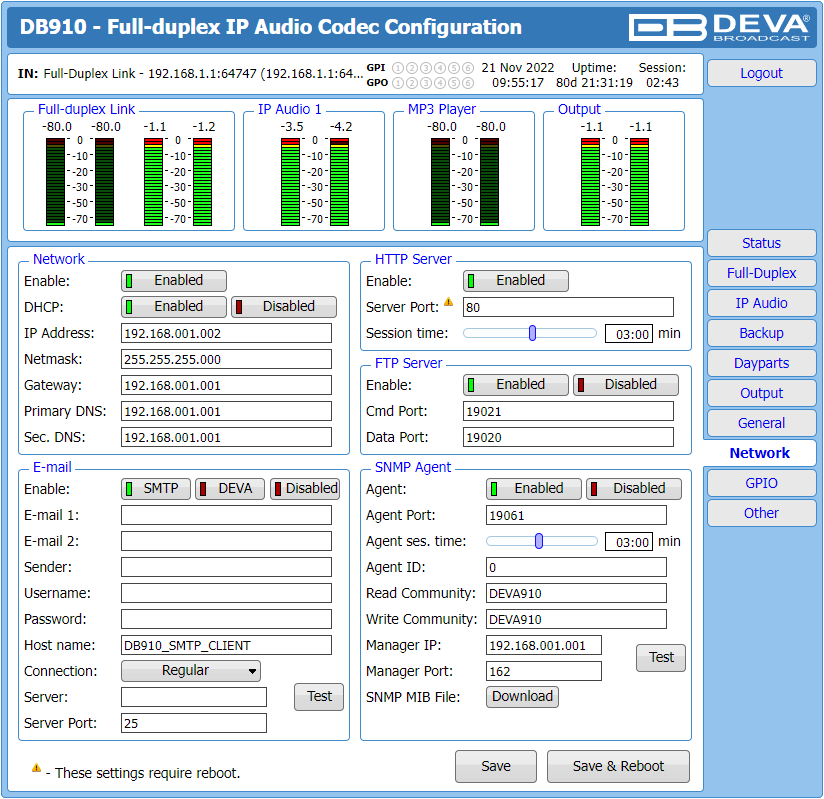Click Save & Reboot
Screen dimensions: 824x799
(618, 766)
